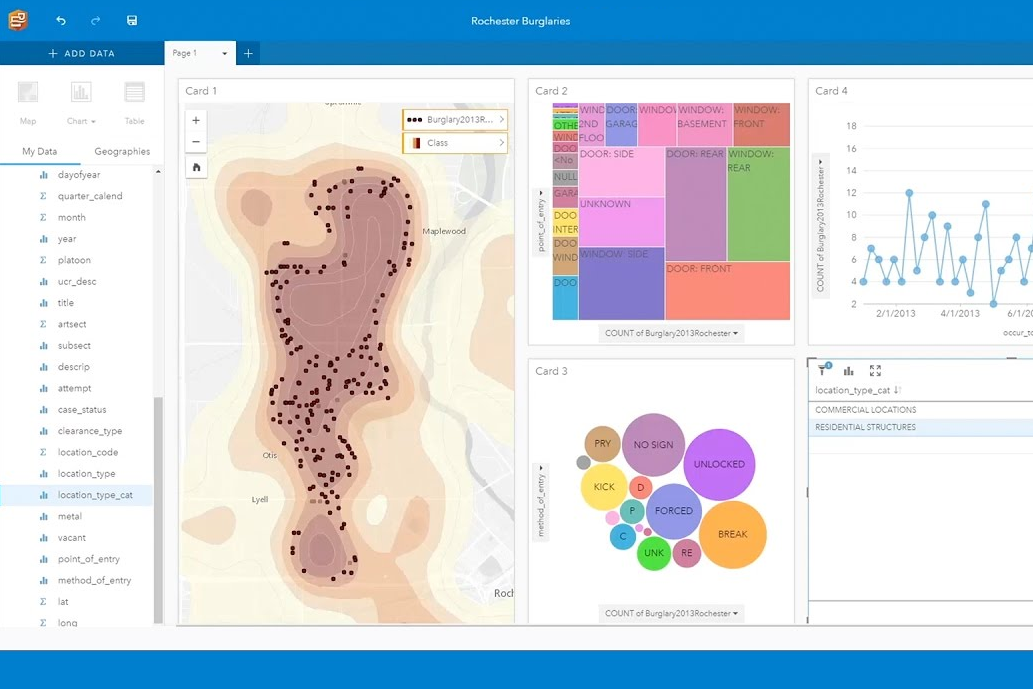Toggle sort on location_type_cat column
Image resolution: width=1033 pixels, height=689 pixels.
(897, 390)
